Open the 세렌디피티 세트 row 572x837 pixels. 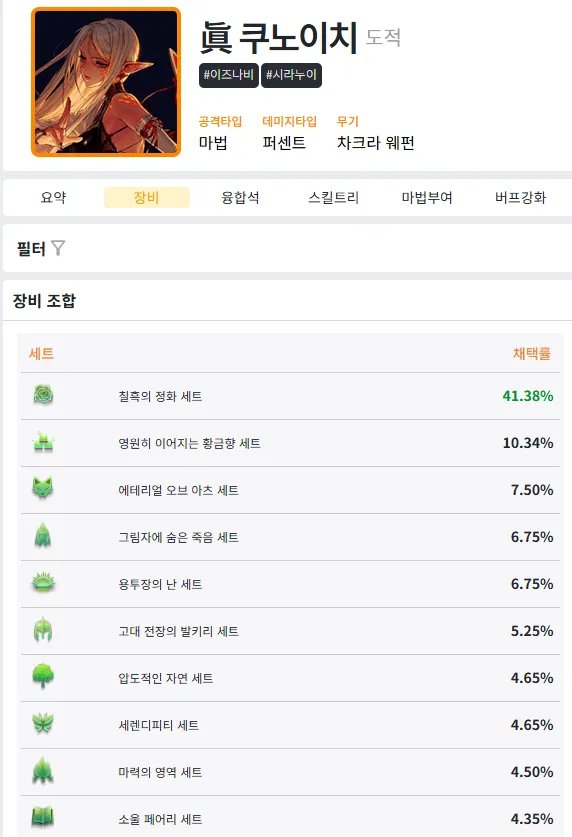tap(290, 725)
